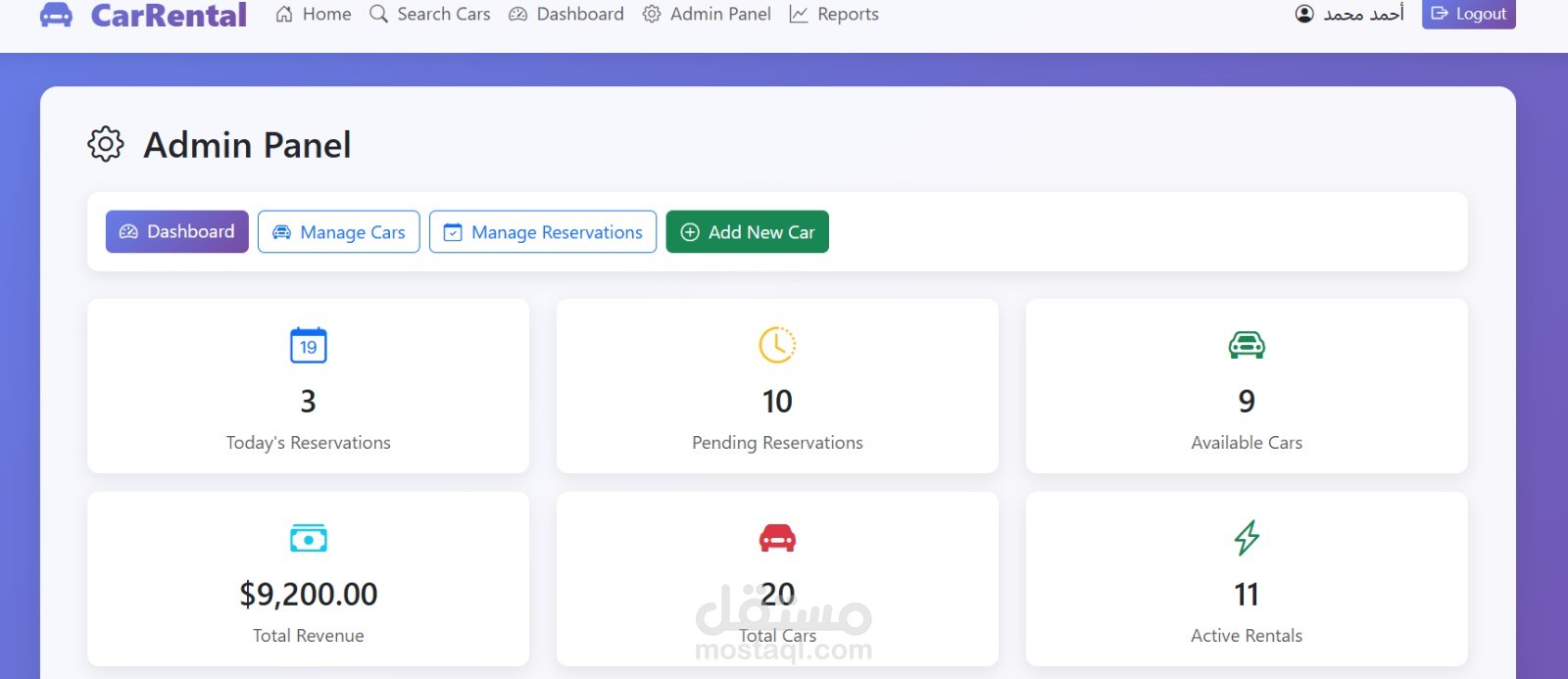
Task: Click the red car icon for Total Cars
Action: (x=777, y=538)
